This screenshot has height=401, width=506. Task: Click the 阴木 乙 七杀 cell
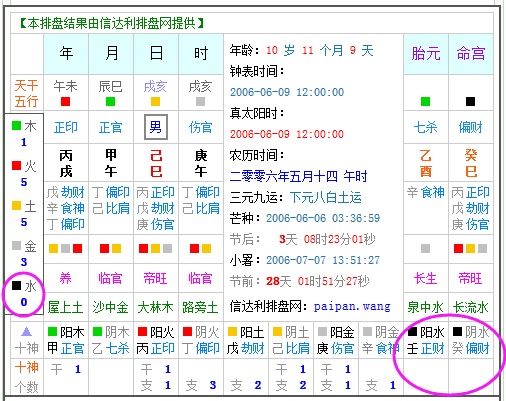pos(111,340)
